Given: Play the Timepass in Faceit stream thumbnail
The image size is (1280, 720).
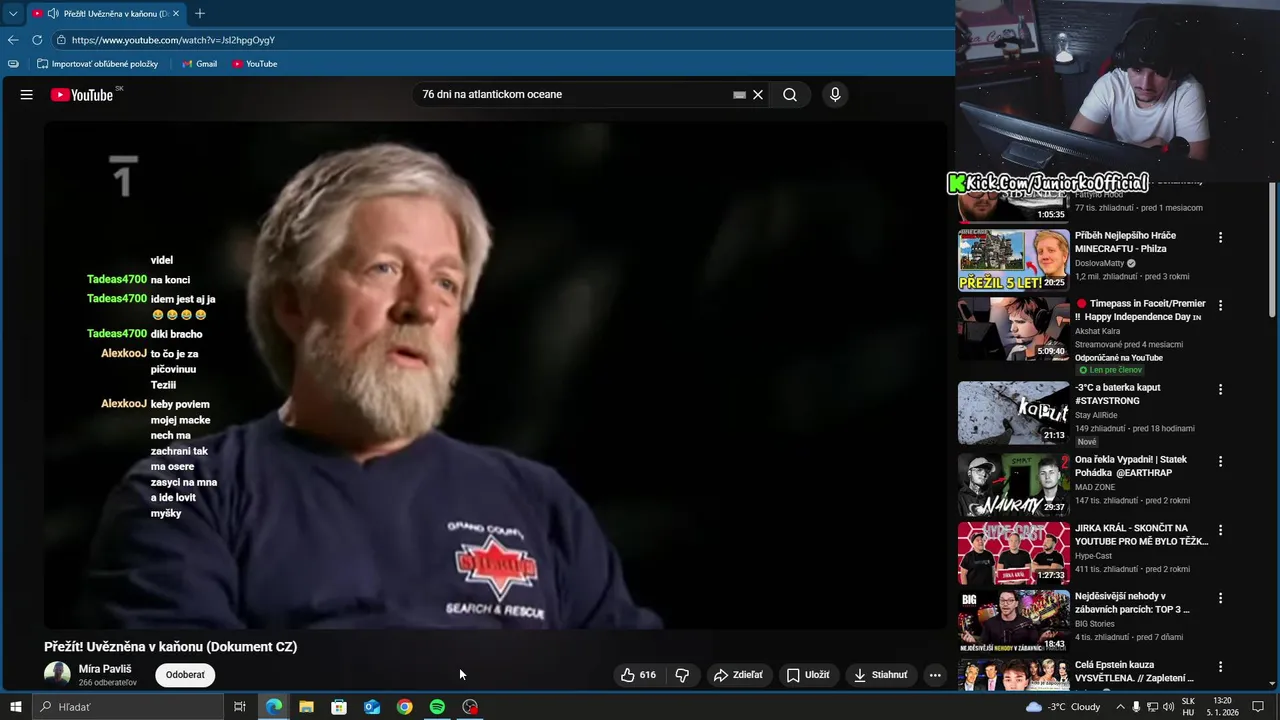Looking at the screenshot, I should 1013,328.
